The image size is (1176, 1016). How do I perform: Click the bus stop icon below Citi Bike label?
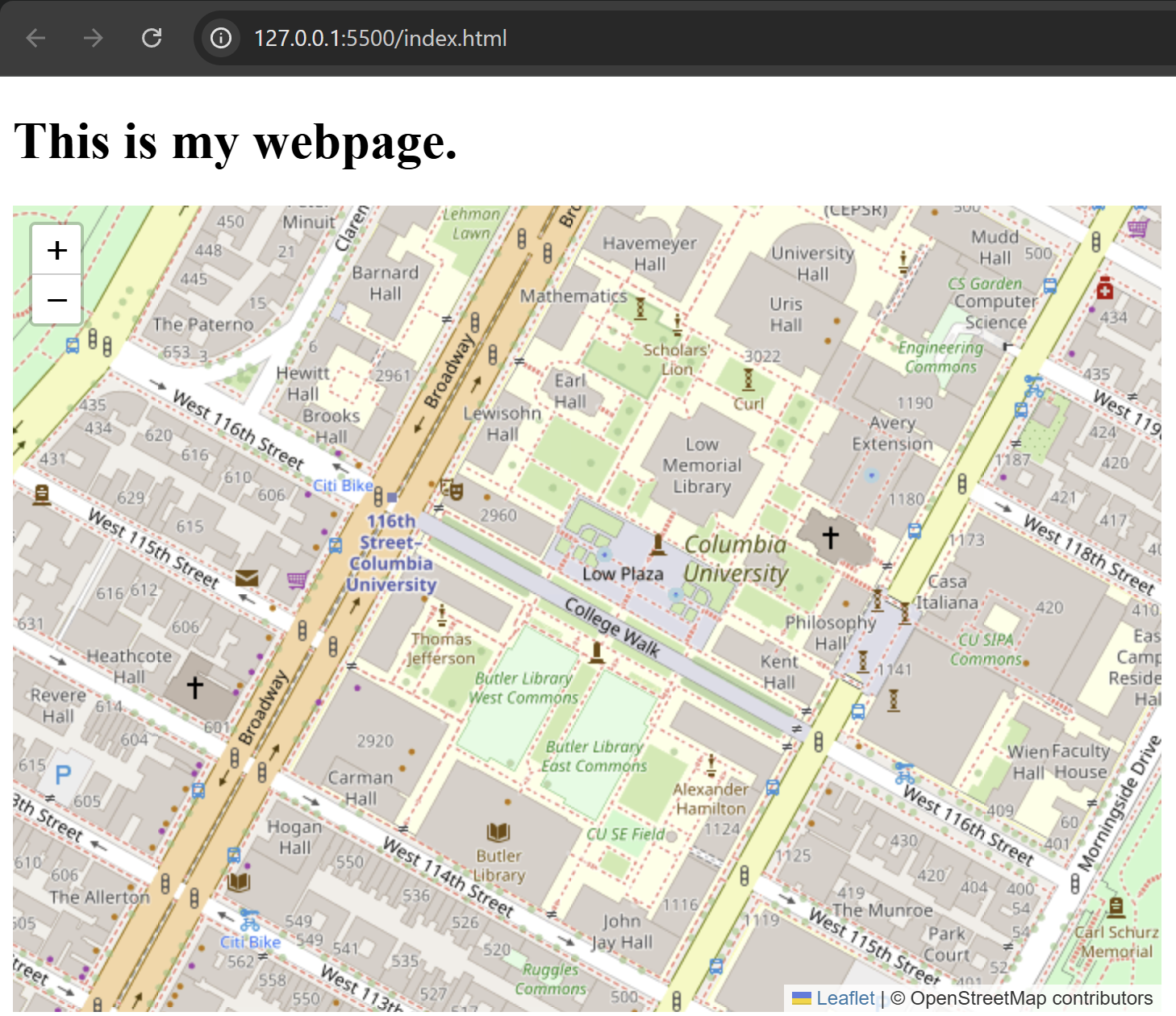(334, 544)
